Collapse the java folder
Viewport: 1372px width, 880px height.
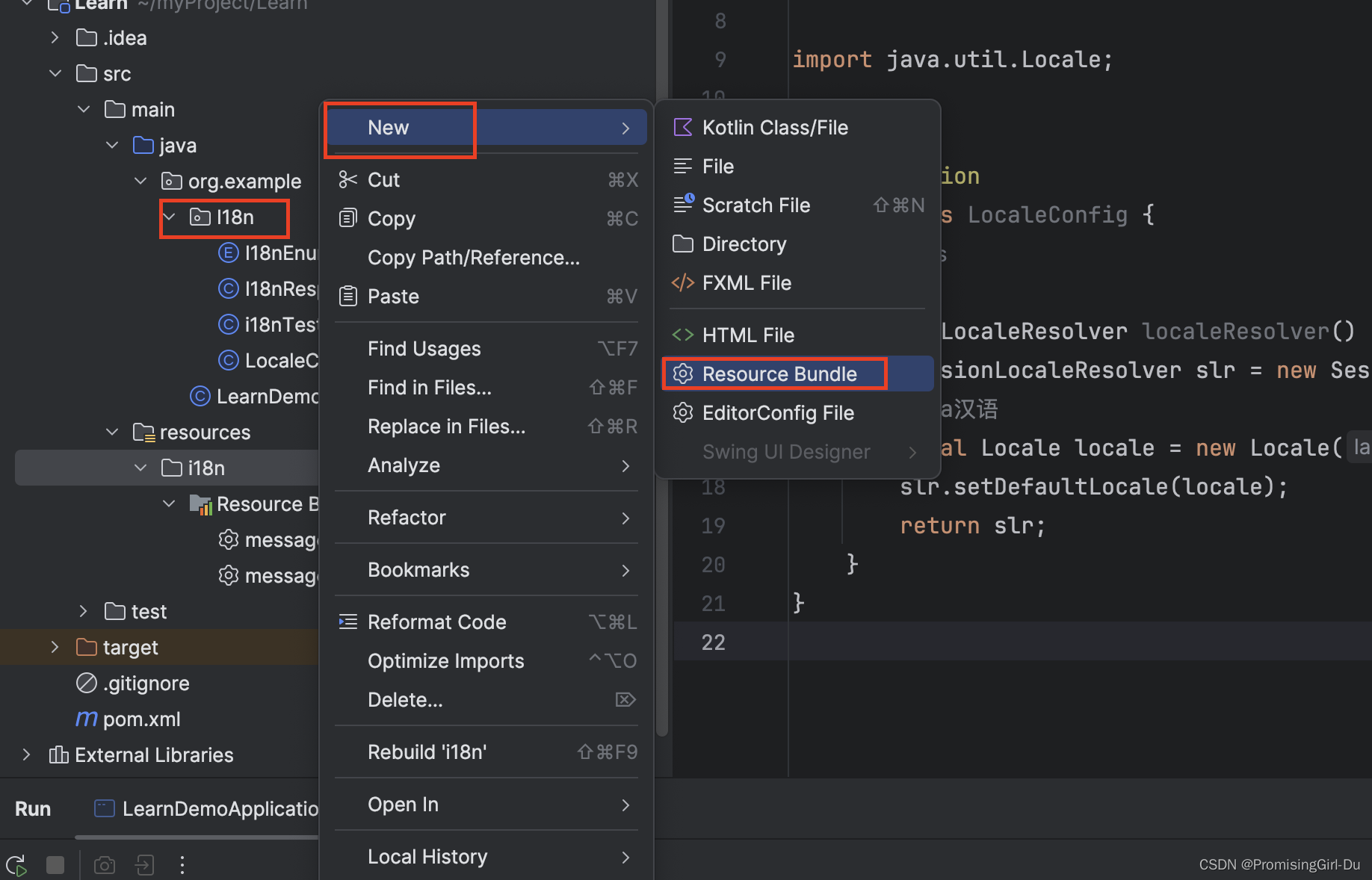coord(112,145)
